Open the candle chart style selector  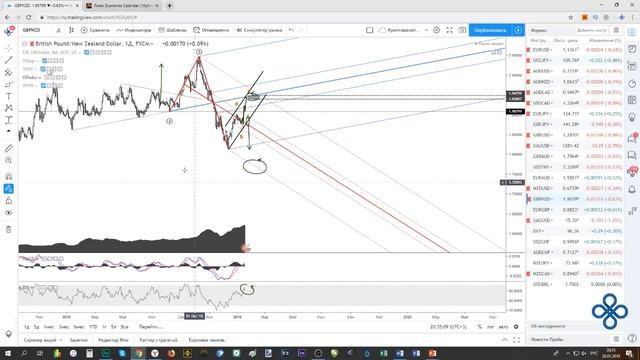coord(71,30)
